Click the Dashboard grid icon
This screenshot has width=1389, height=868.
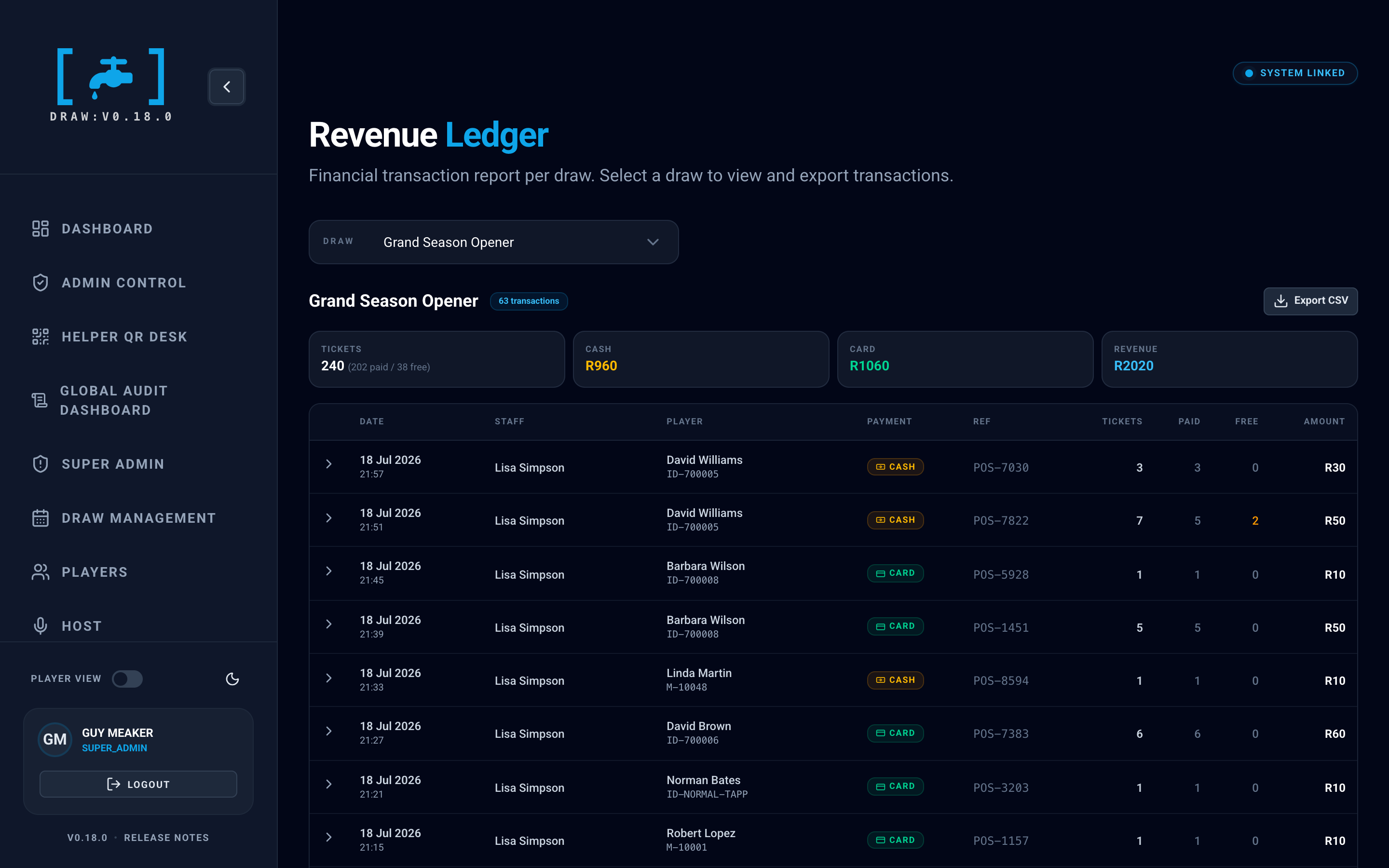click(x=40, y=229)
